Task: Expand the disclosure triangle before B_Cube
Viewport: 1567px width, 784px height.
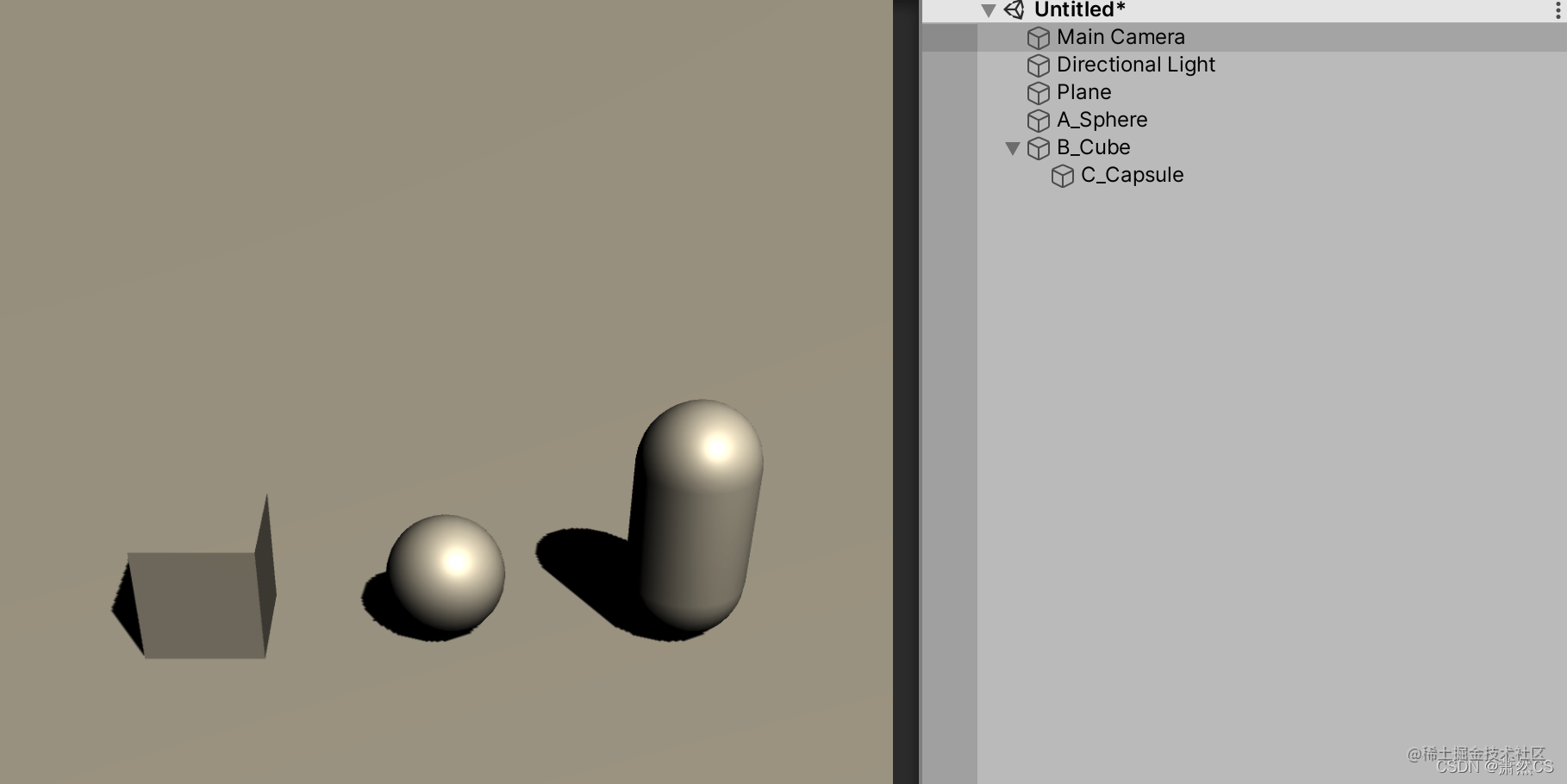Action: (x=1014, y=147)
